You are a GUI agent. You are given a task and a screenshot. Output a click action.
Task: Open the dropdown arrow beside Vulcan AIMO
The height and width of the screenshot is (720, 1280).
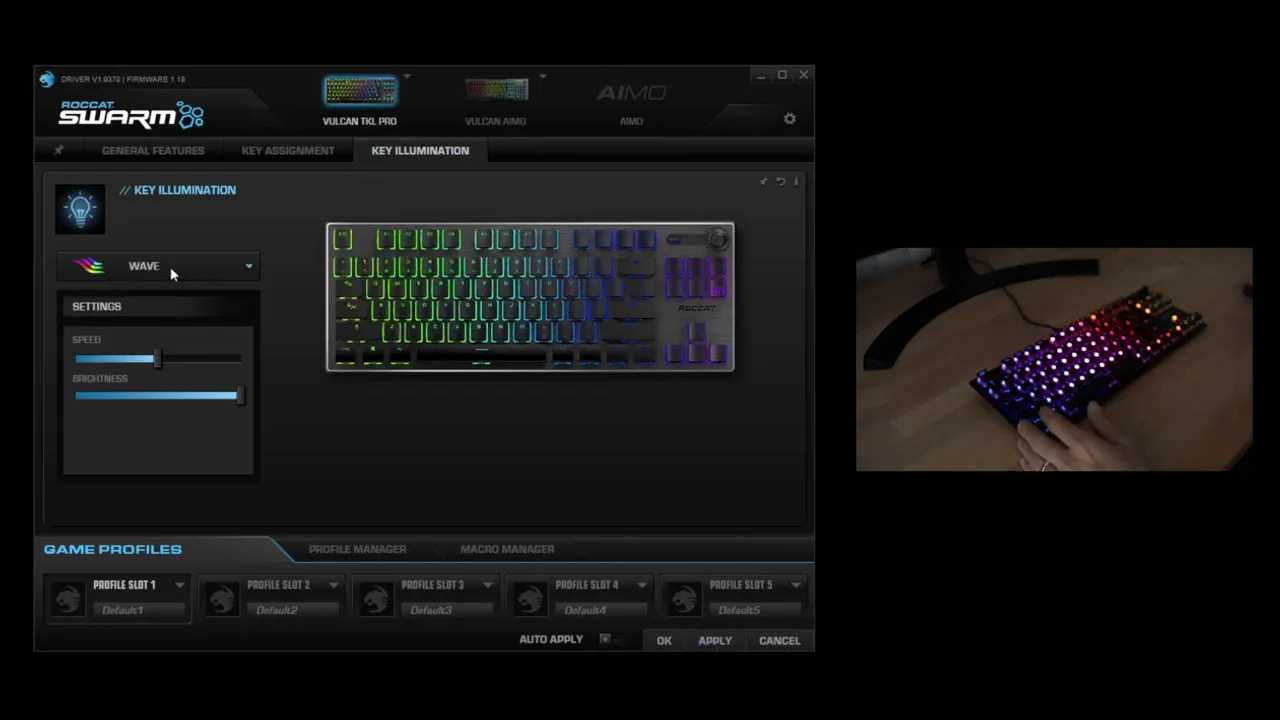point(543,76)
